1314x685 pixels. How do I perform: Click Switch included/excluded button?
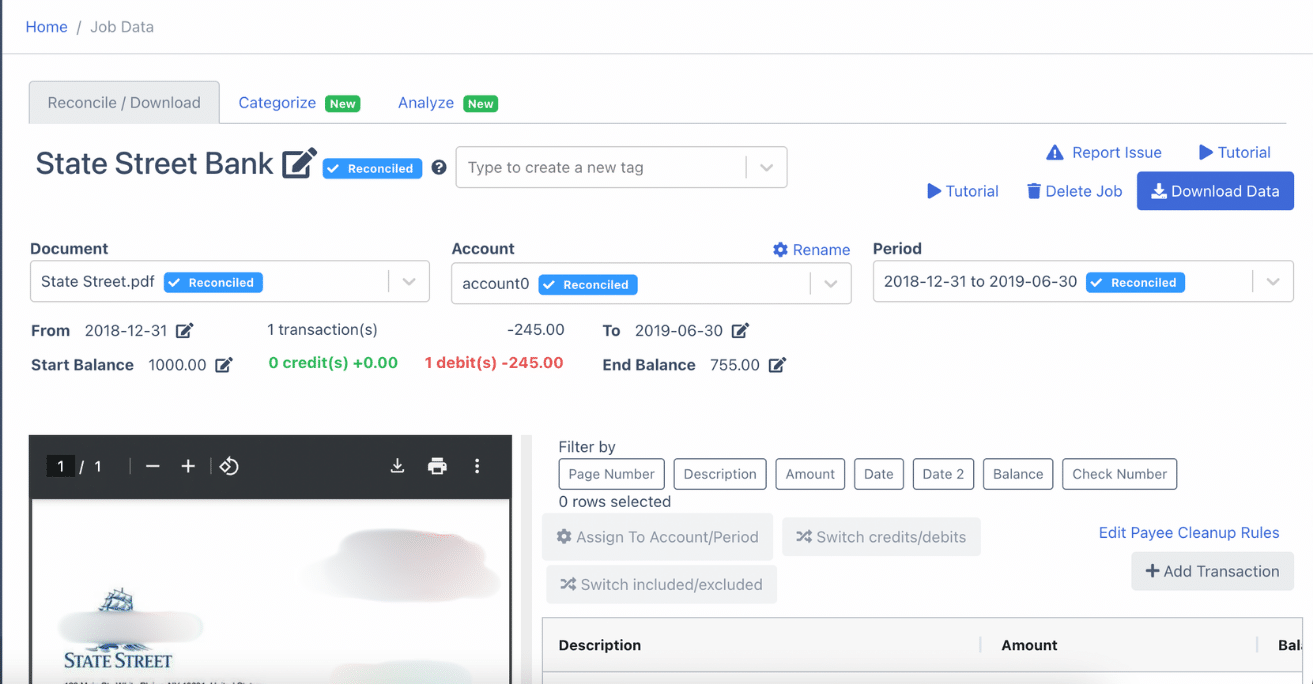[661, 584]
